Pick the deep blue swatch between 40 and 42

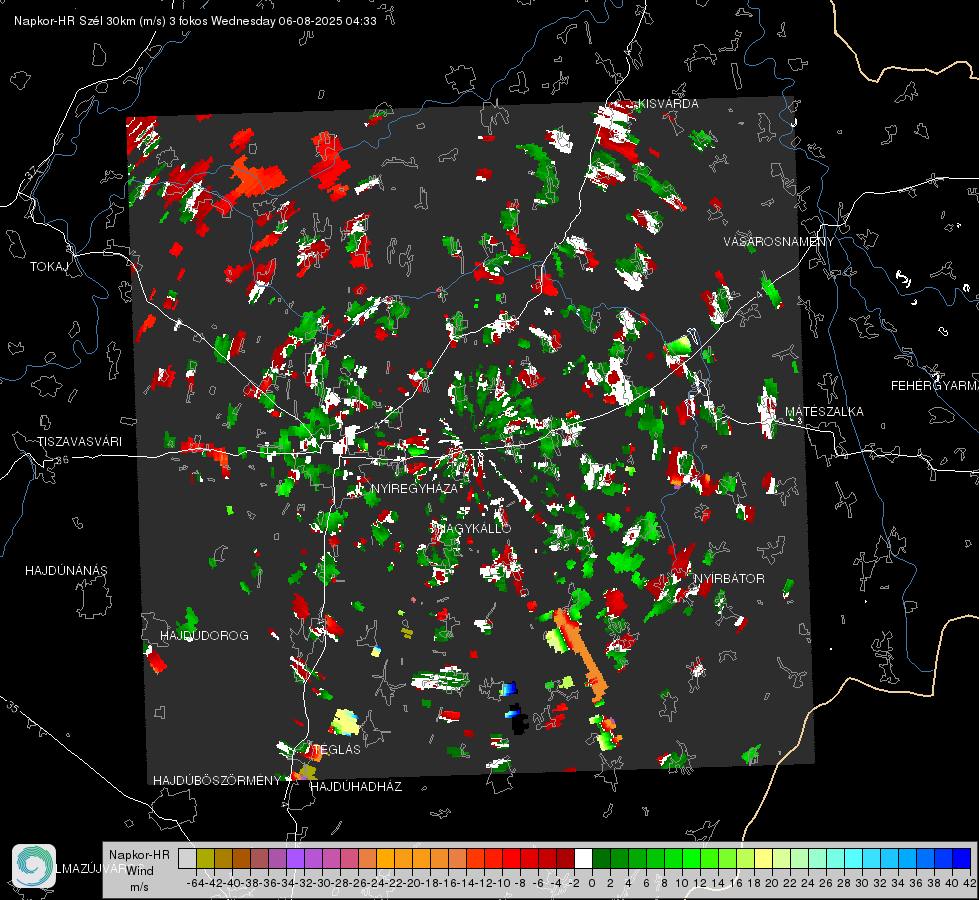tap(963, 859)
